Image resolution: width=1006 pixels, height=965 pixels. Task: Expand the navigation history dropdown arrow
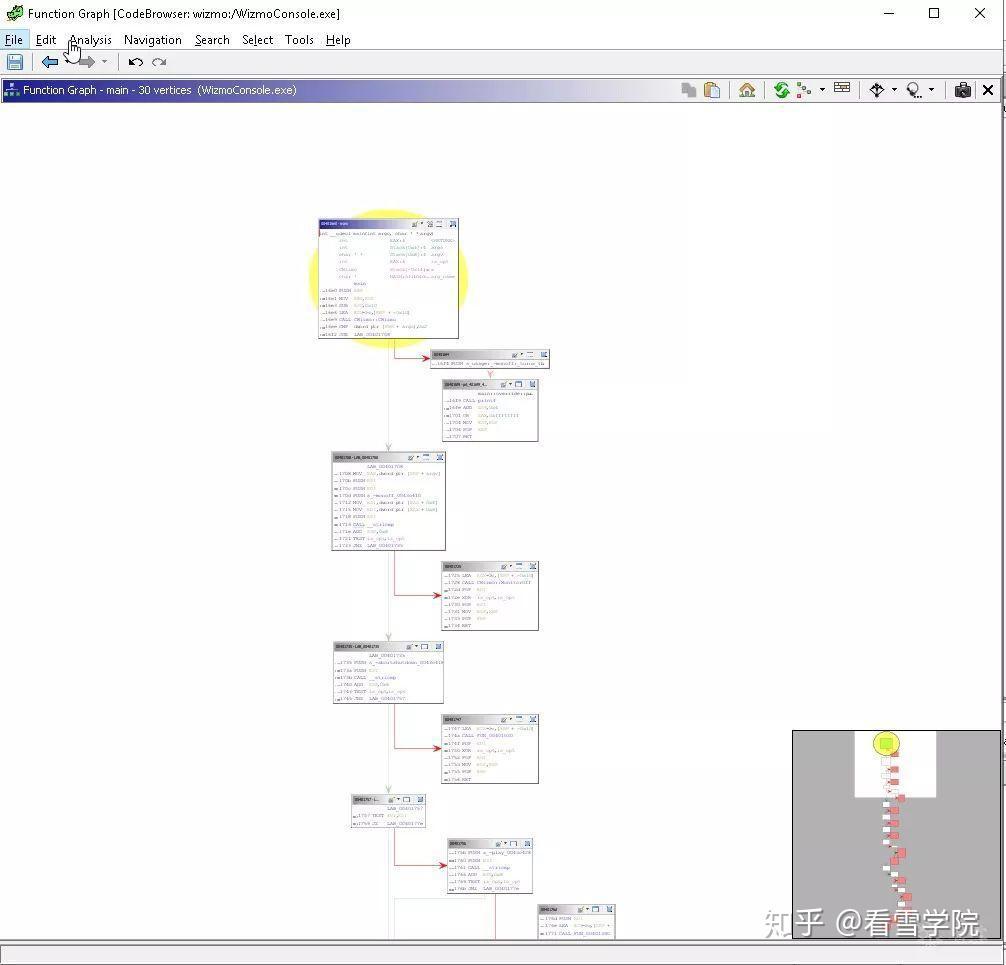[105, 62]
